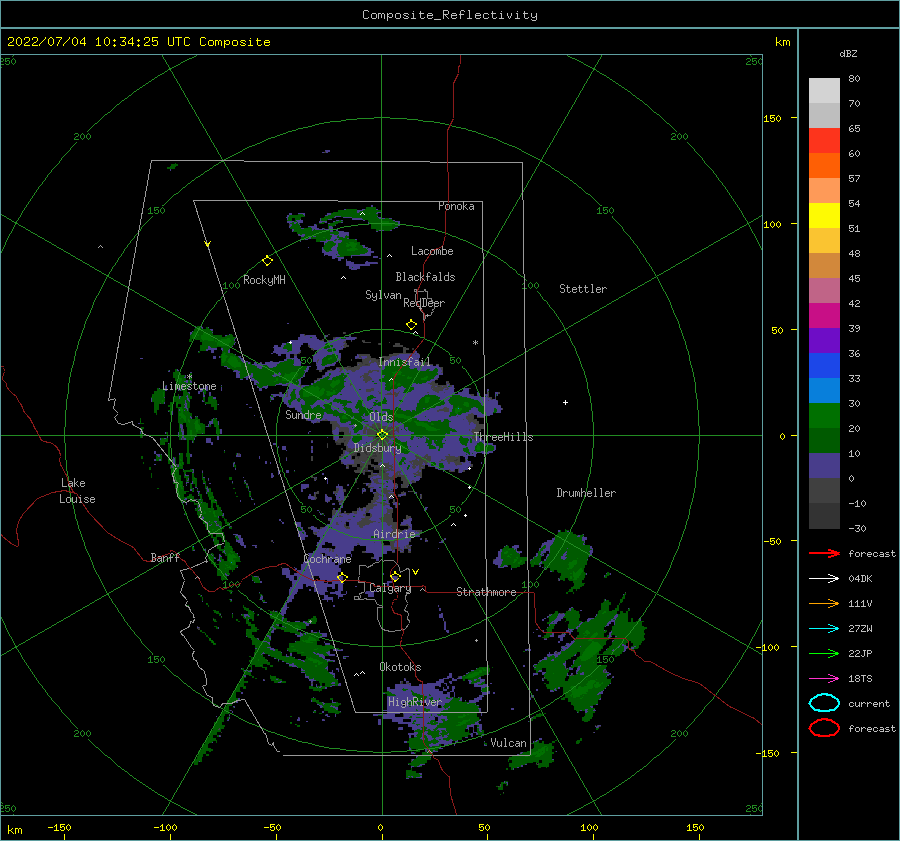Click the Vulcan city label
The width and height of the screenshot is (900, 841).
[509, 743]
